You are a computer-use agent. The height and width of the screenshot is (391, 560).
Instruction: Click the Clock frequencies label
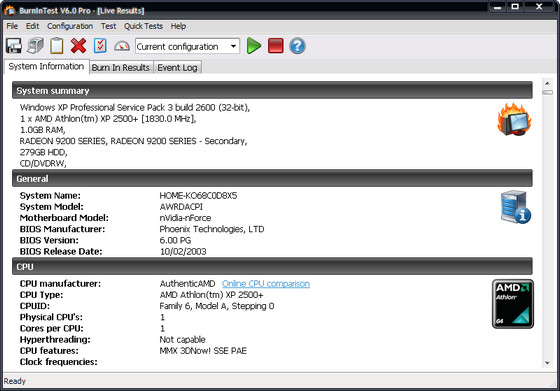tap(59, 362)
